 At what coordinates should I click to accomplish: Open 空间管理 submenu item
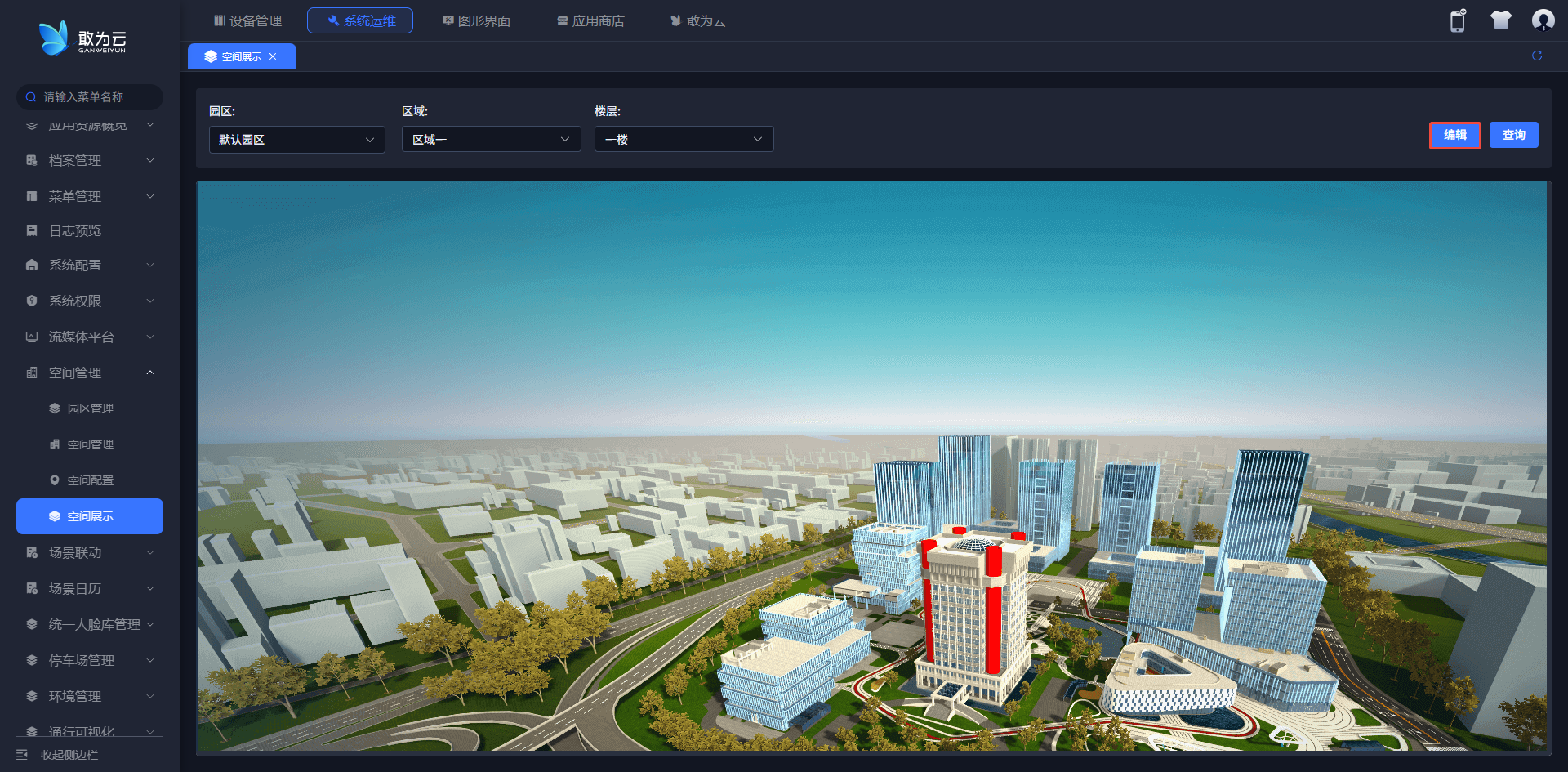click(x=90, y=444)
